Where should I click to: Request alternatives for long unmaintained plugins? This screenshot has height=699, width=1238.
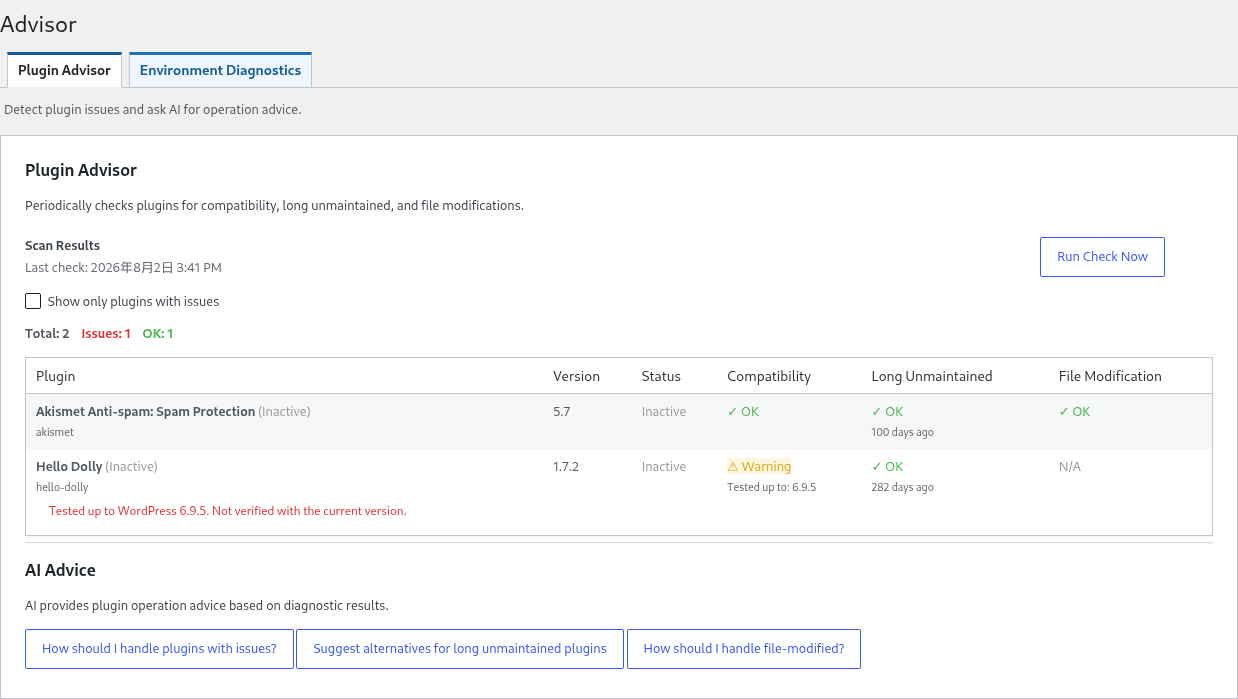click(x=460, y=649)
